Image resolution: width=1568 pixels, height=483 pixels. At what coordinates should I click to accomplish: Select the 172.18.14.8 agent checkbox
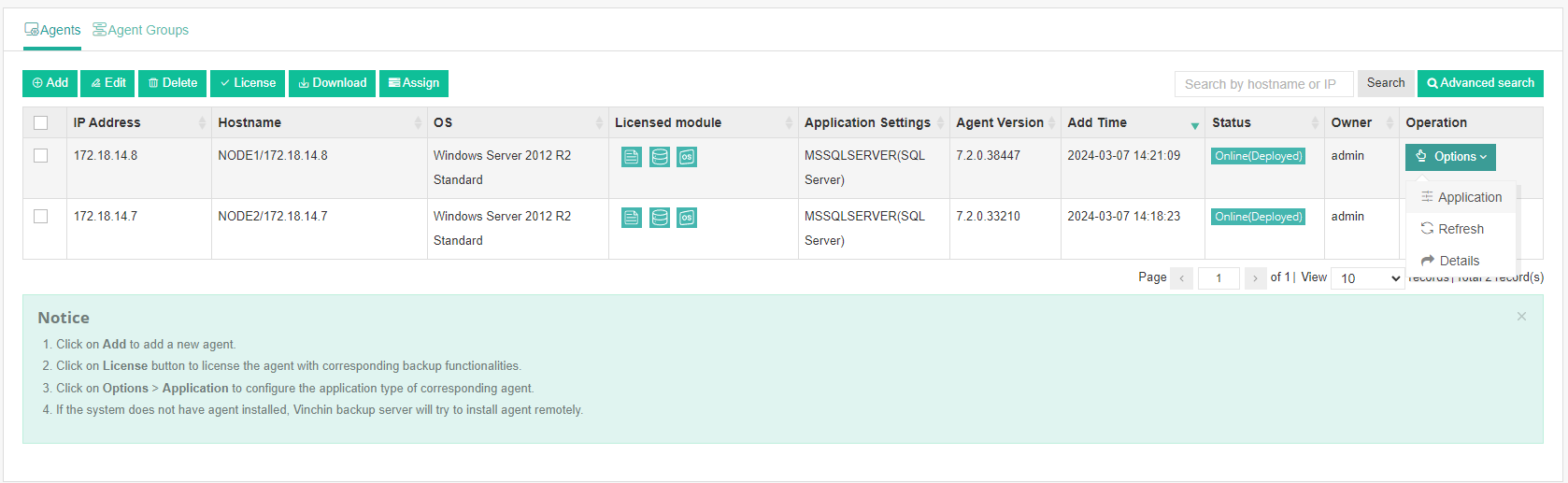click(x=40, y=155)
